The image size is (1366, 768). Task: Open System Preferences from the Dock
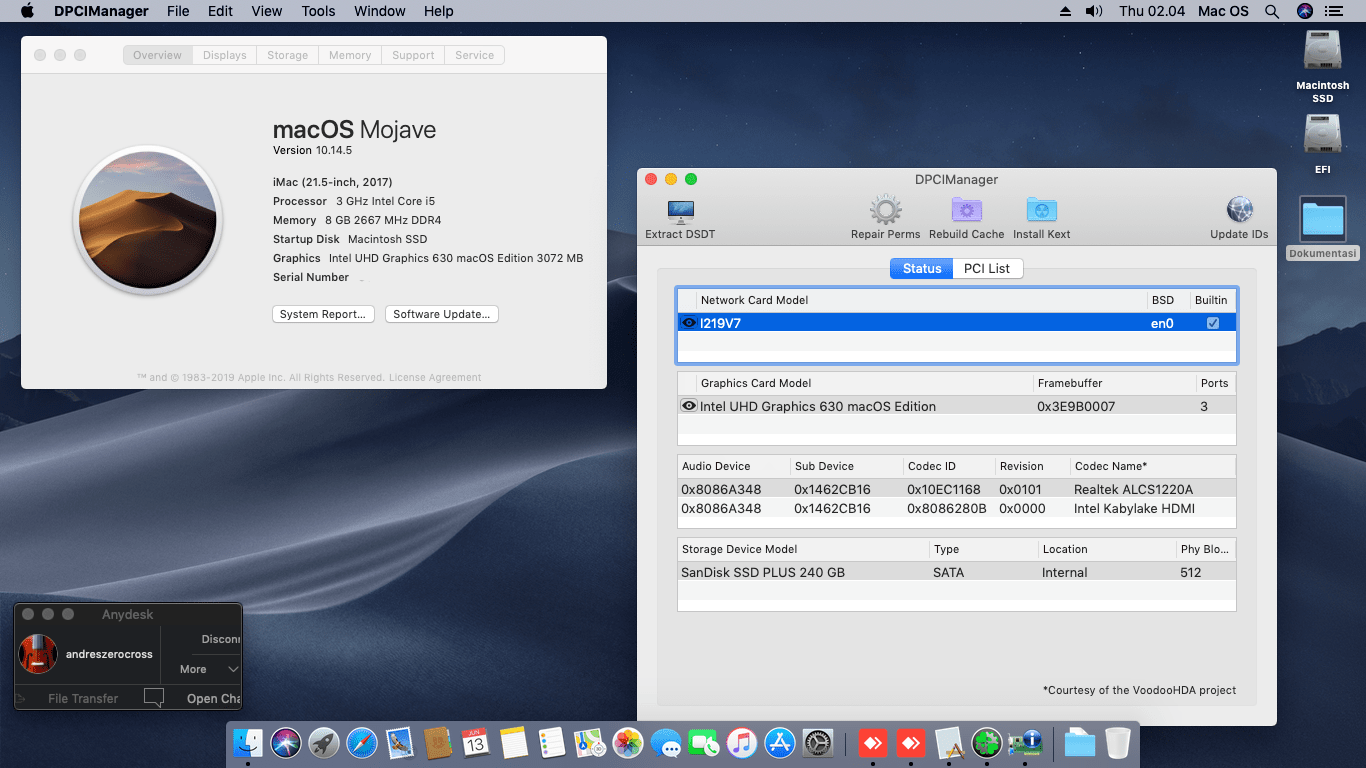[x=819, y=743]
